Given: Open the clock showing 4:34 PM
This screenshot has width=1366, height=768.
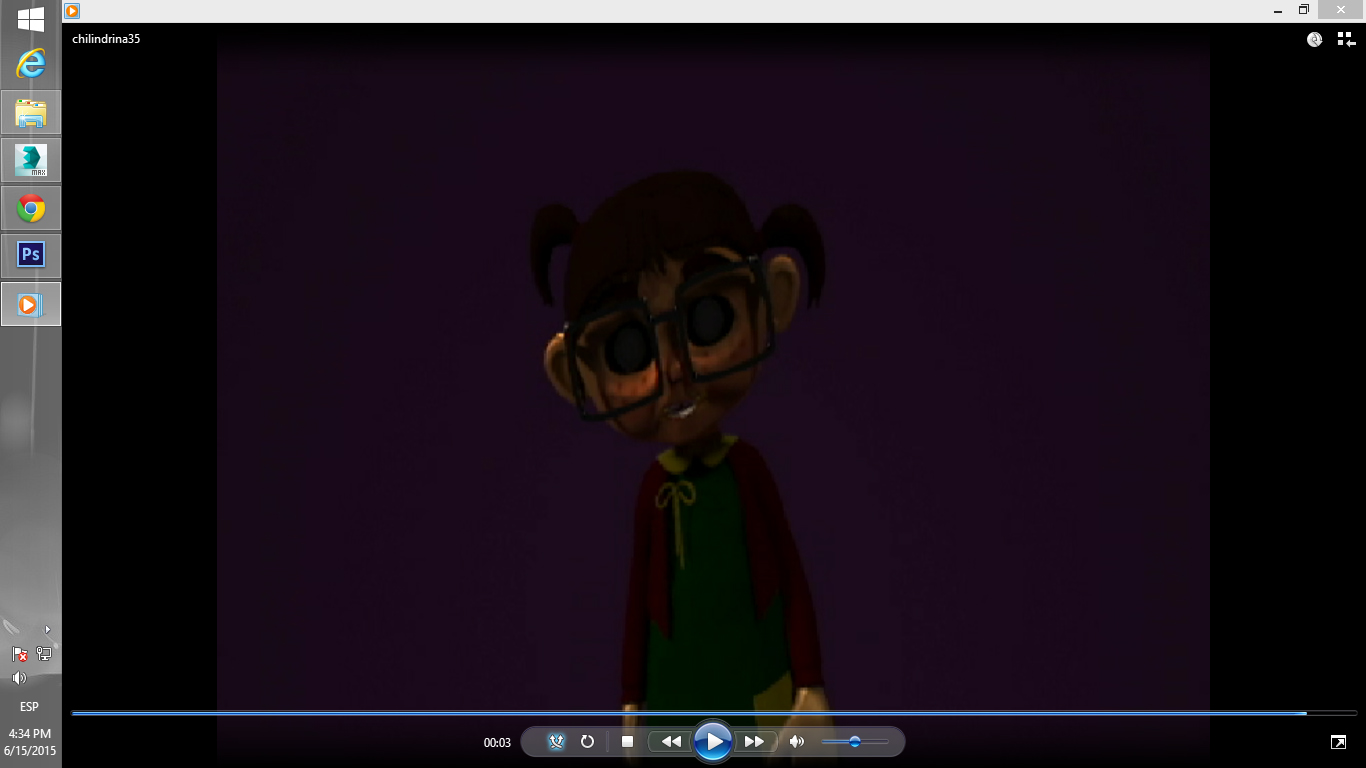Looking at the screenshot, I should (30, 741).
